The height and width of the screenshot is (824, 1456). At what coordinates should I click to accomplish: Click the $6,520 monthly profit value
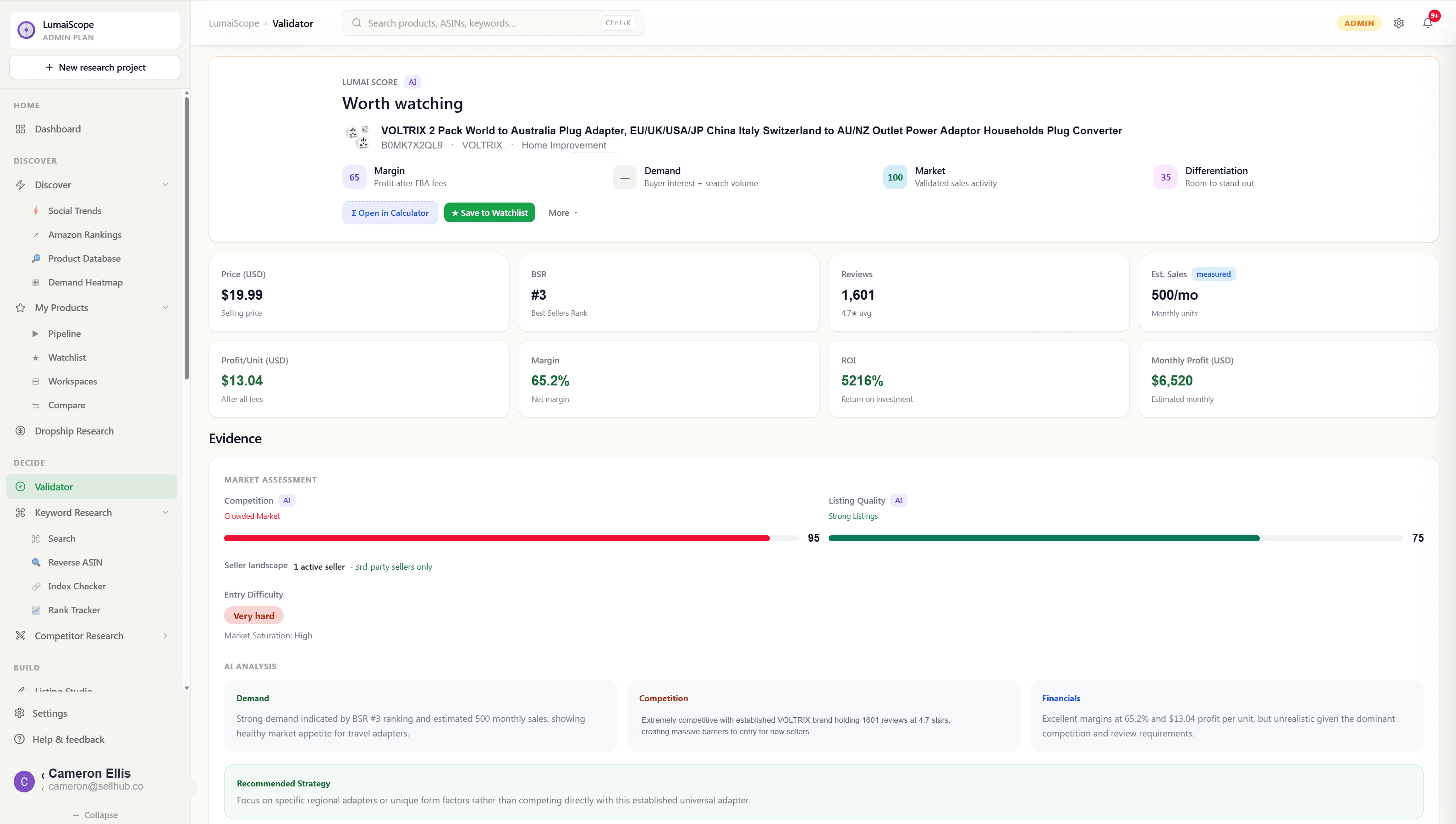click(1172, 381)
